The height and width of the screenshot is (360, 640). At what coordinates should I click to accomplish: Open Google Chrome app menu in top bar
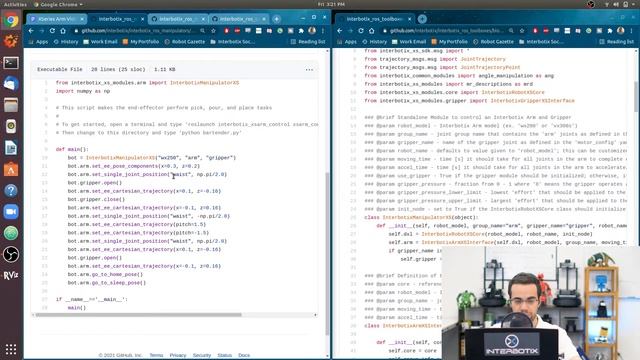click(x=58, y=4)
